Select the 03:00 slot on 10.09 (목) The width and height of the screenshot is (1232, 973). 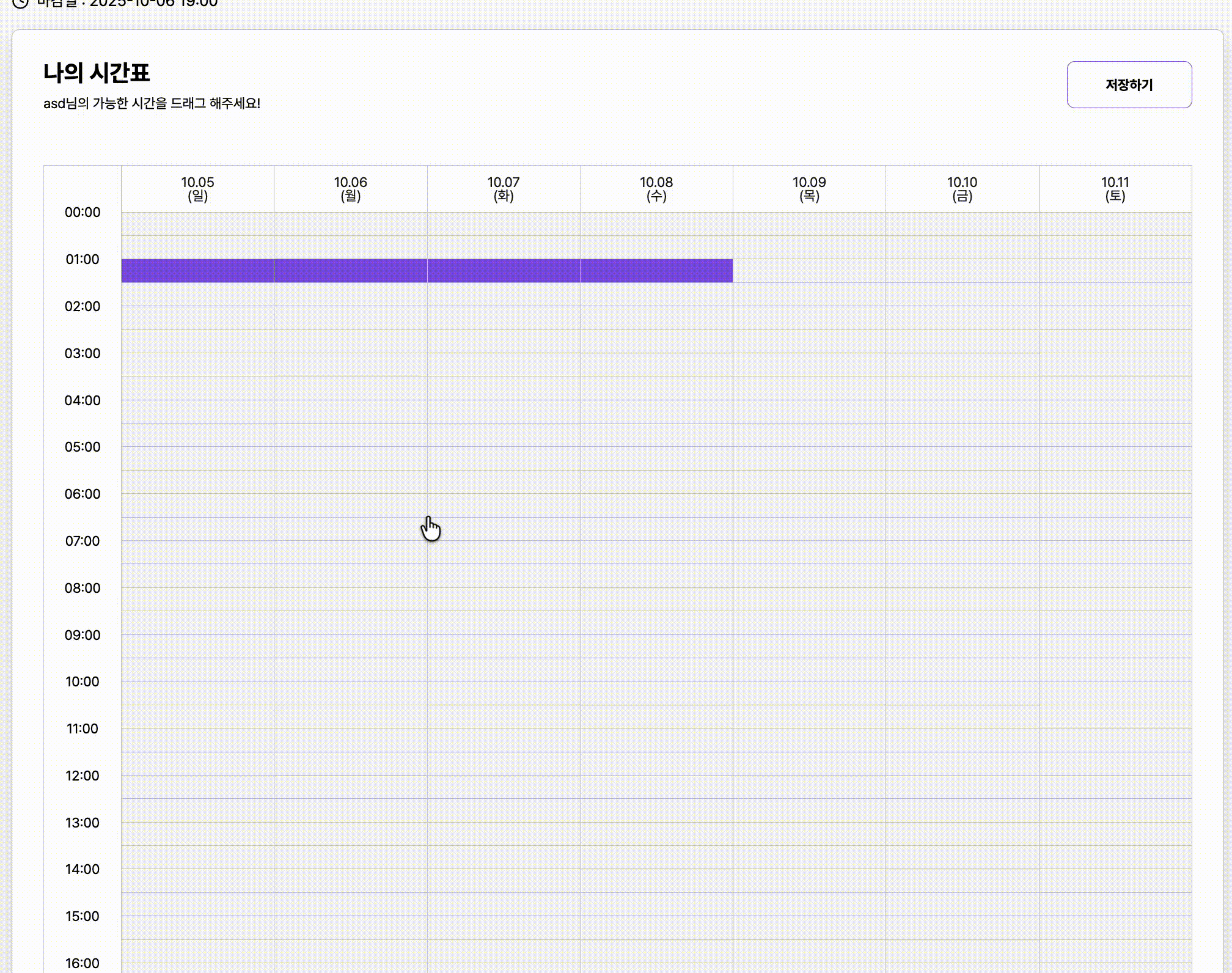coord(809,365)
